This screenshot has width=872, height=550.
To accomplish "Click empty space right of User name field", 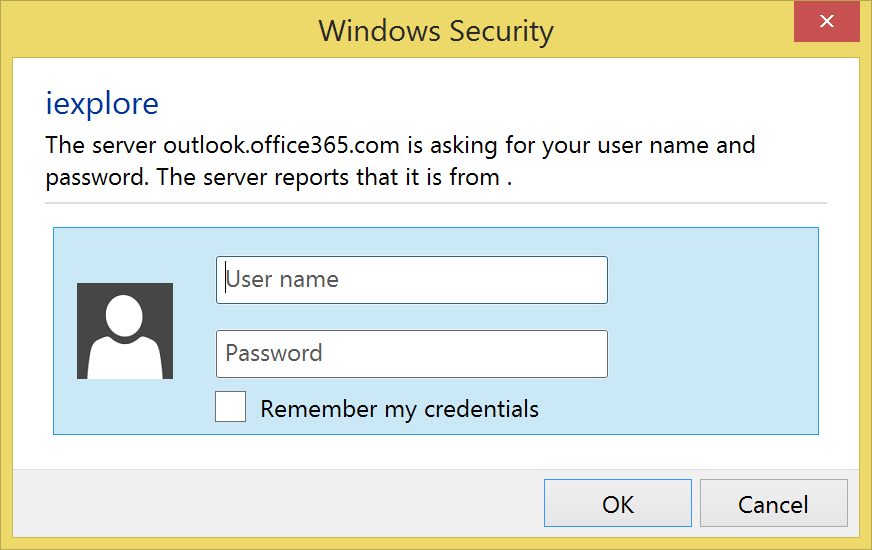I will [710, 280].
